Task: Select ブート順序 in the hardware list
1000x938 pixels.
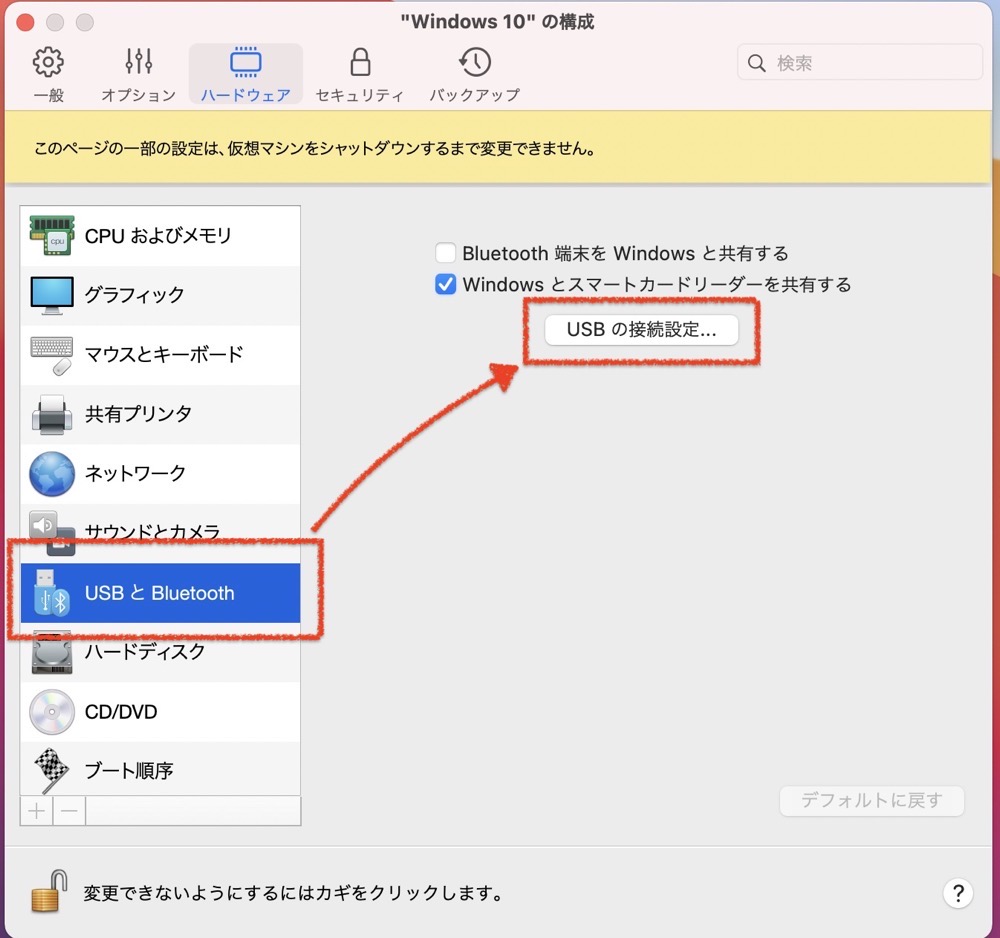Action: coord(160,770)
